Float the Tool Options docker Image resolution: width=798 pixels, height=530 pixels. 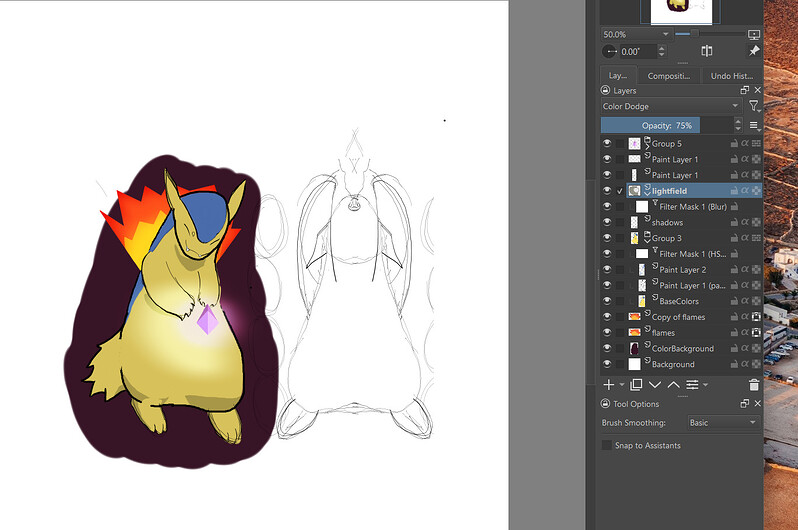(745, 403)
